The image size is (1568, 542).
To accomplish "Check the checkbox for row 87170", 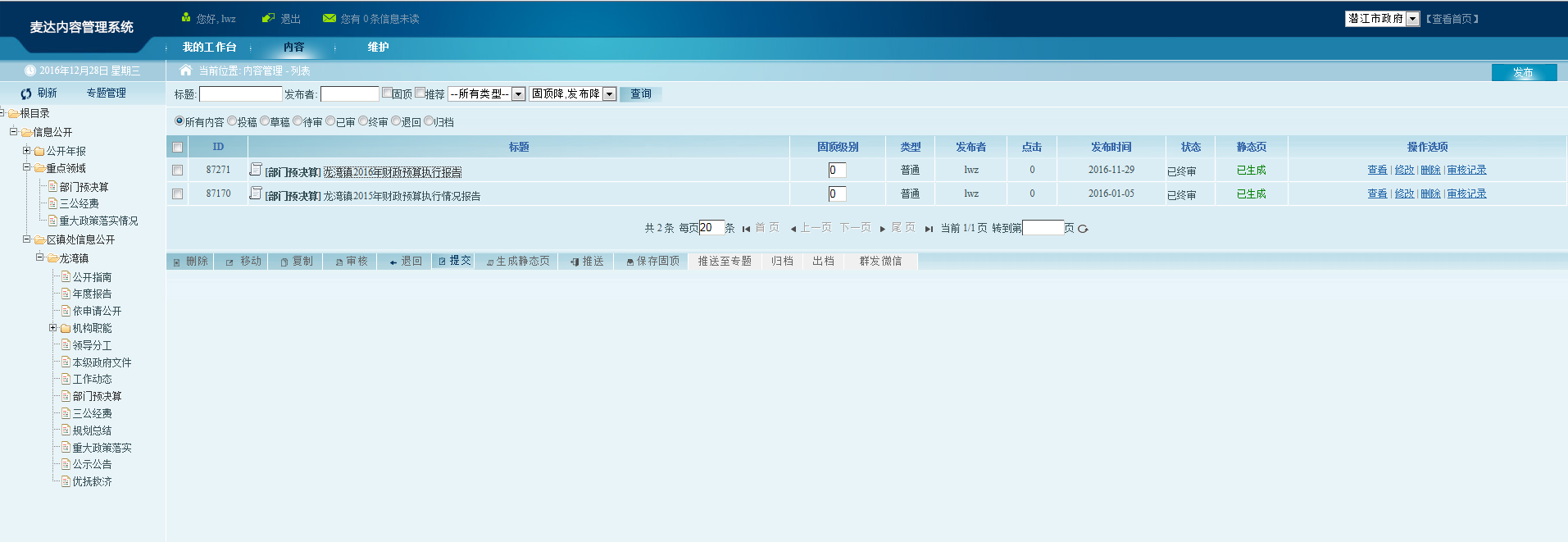I will click(x=177, y=194).
